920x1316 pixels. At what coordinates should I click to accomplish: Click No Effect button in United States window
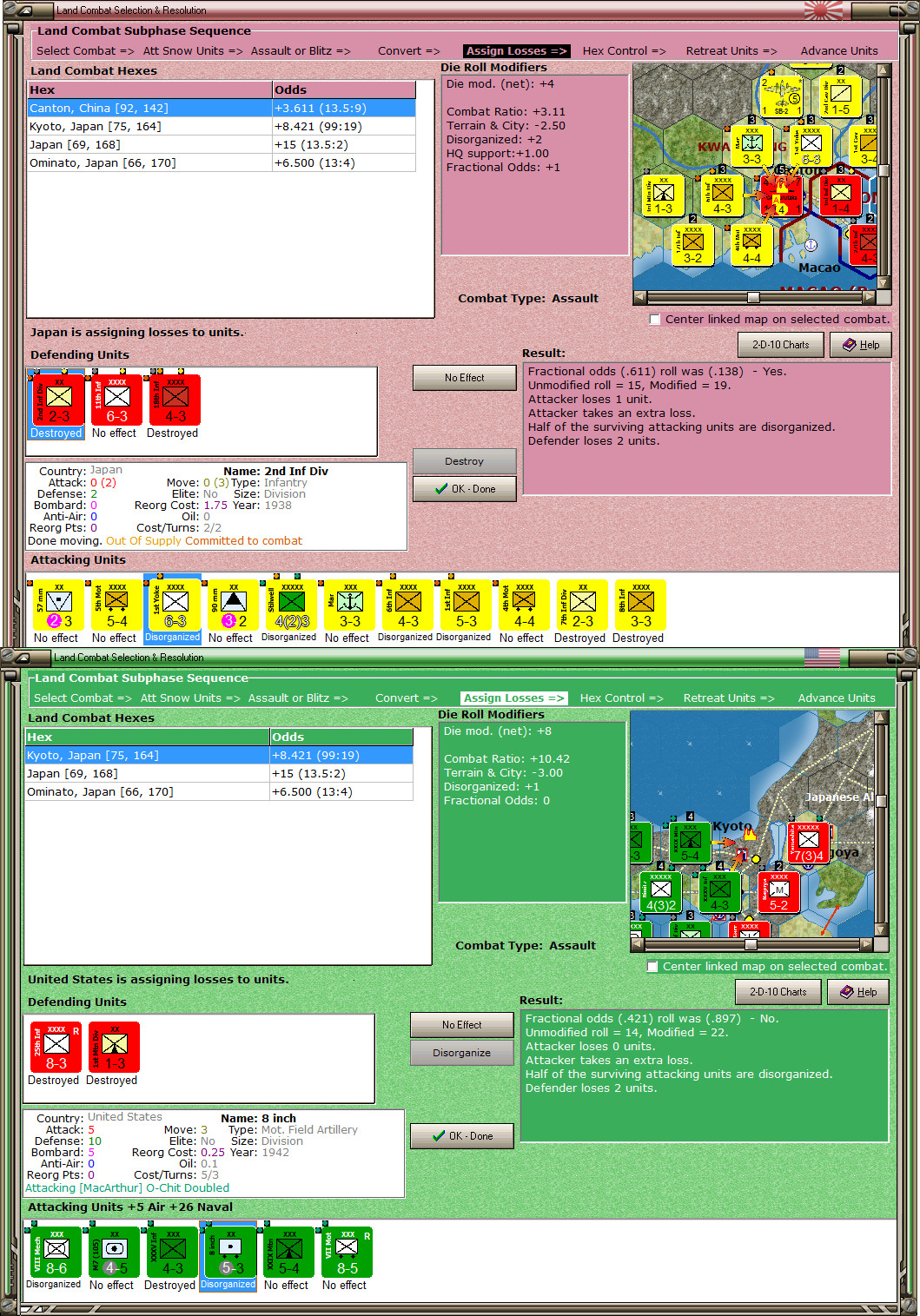(x=462, y=1025)
